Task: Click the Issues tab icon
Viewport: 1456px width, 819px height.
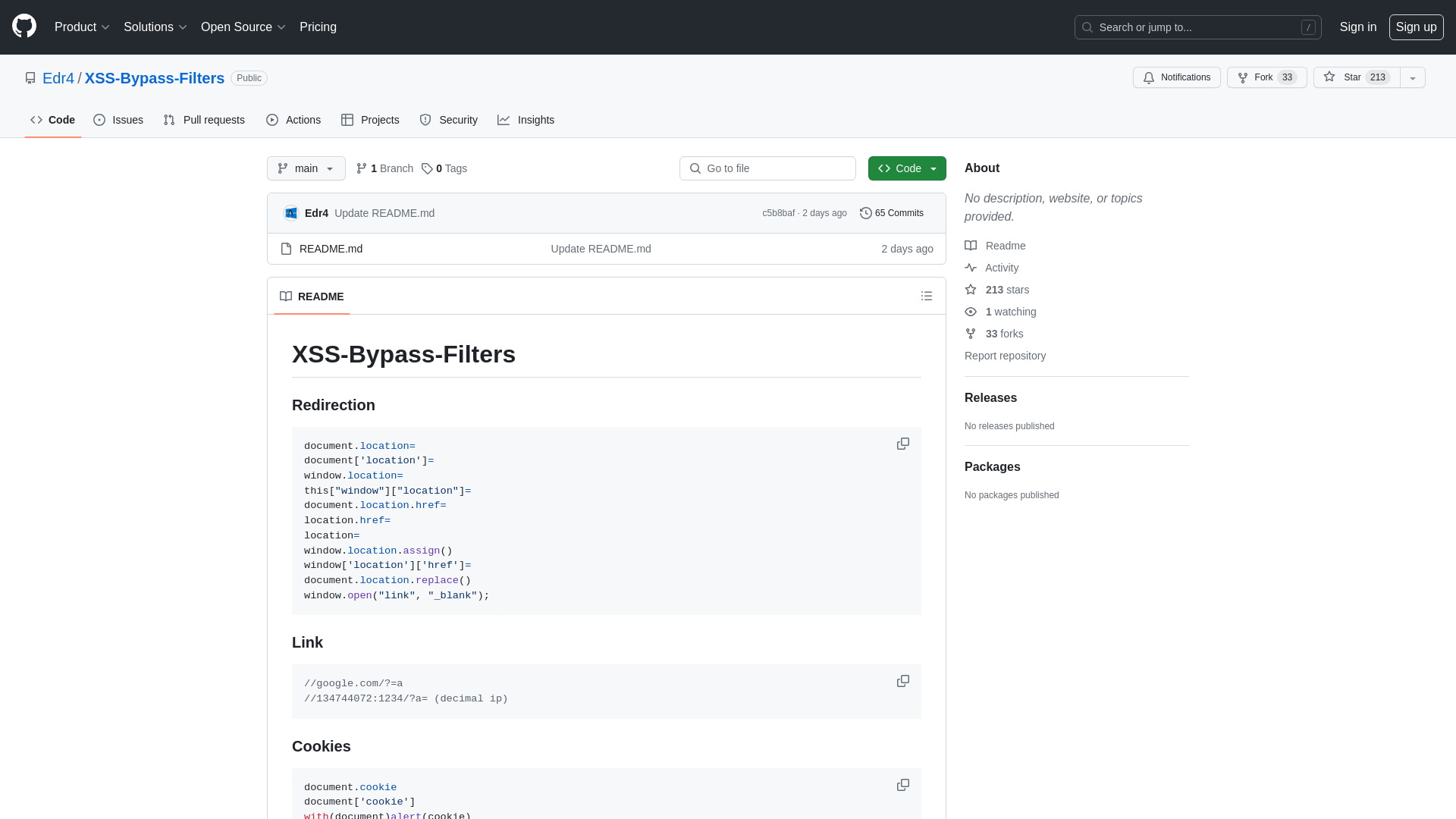Action: coord(100,120)
